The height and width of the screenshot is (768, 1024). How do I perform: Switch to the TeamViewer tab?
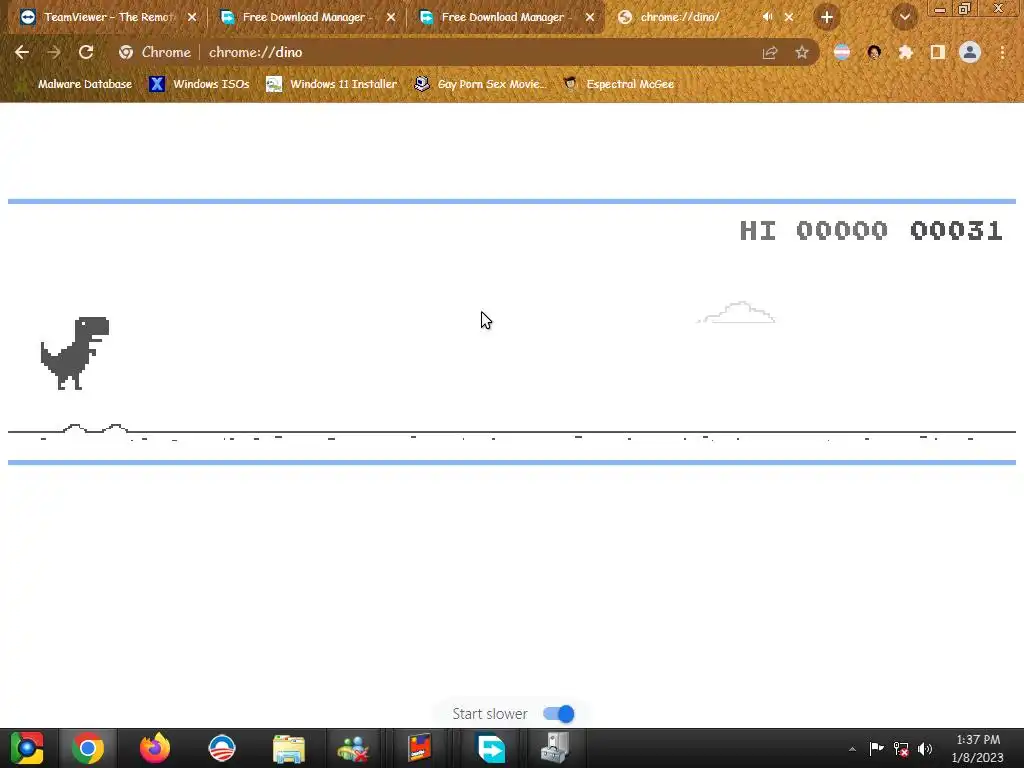point(108,17)
